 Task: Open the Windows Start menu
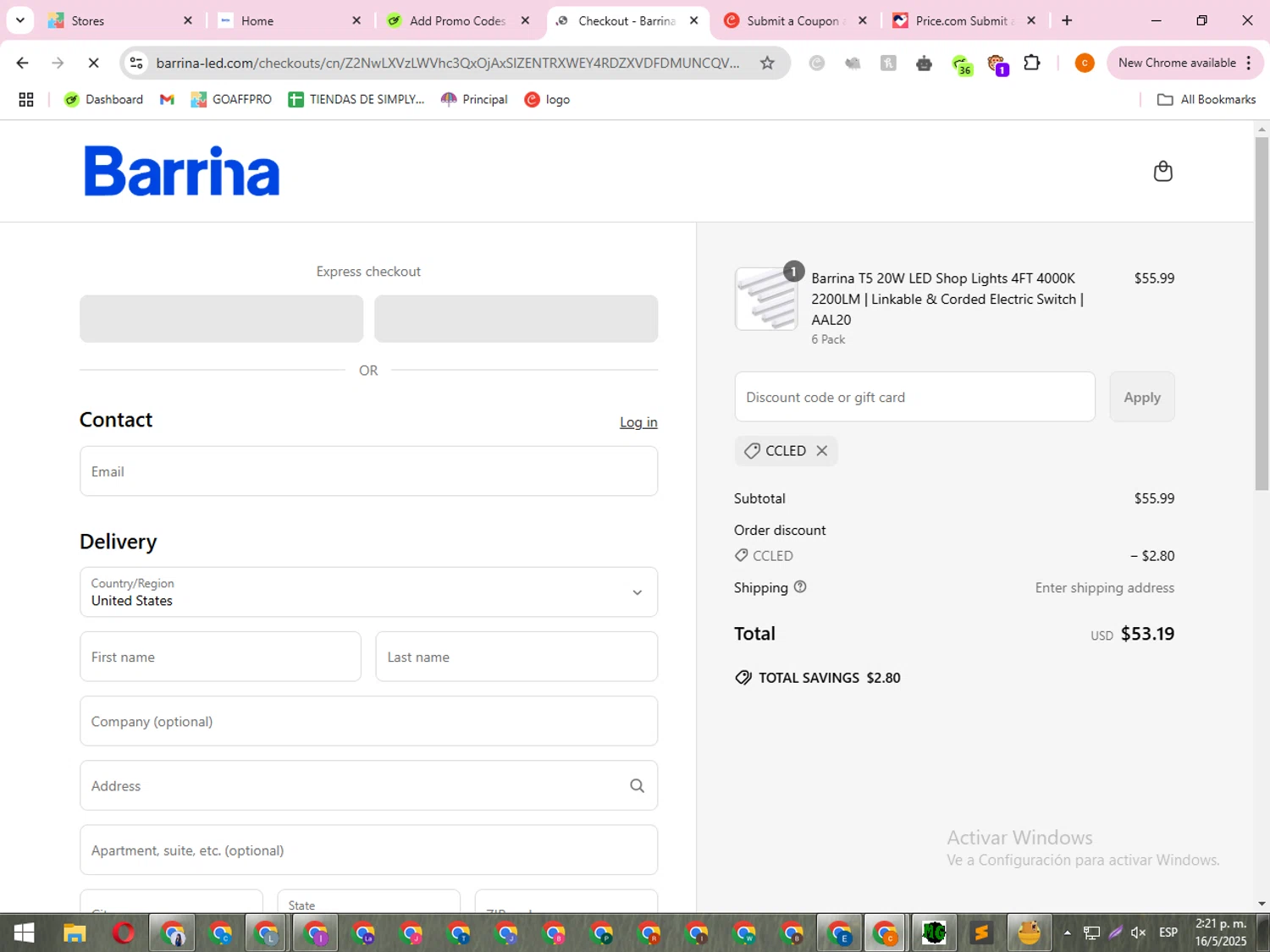pos(24,933)
